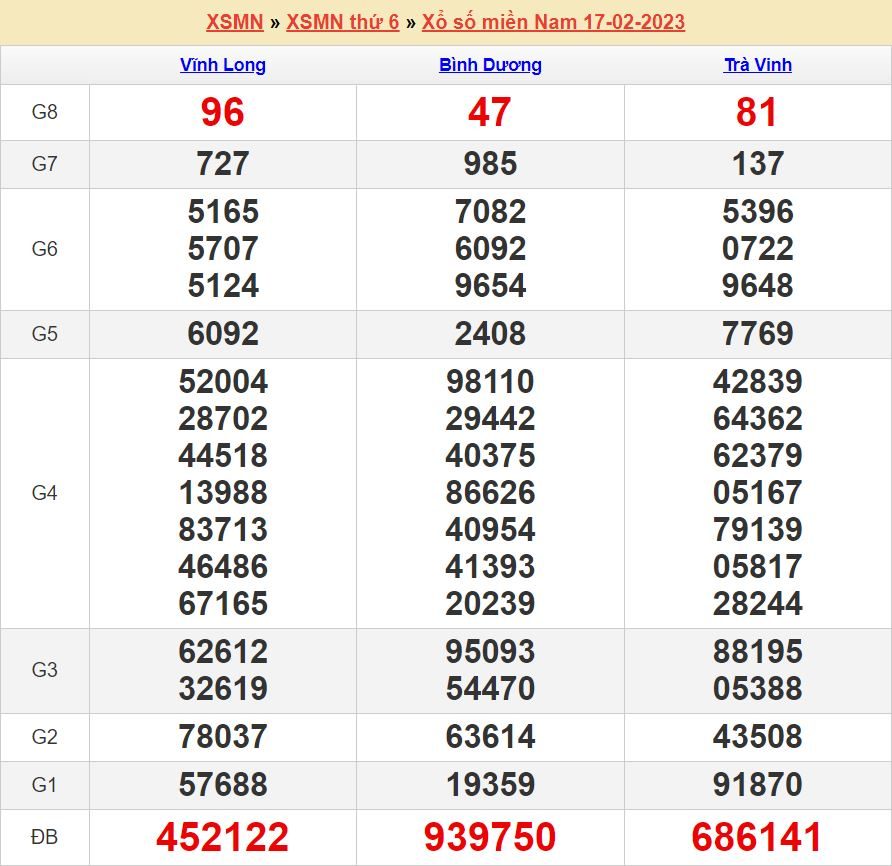Click Trà Vinh G8 number 81

(x=757, y=112)
